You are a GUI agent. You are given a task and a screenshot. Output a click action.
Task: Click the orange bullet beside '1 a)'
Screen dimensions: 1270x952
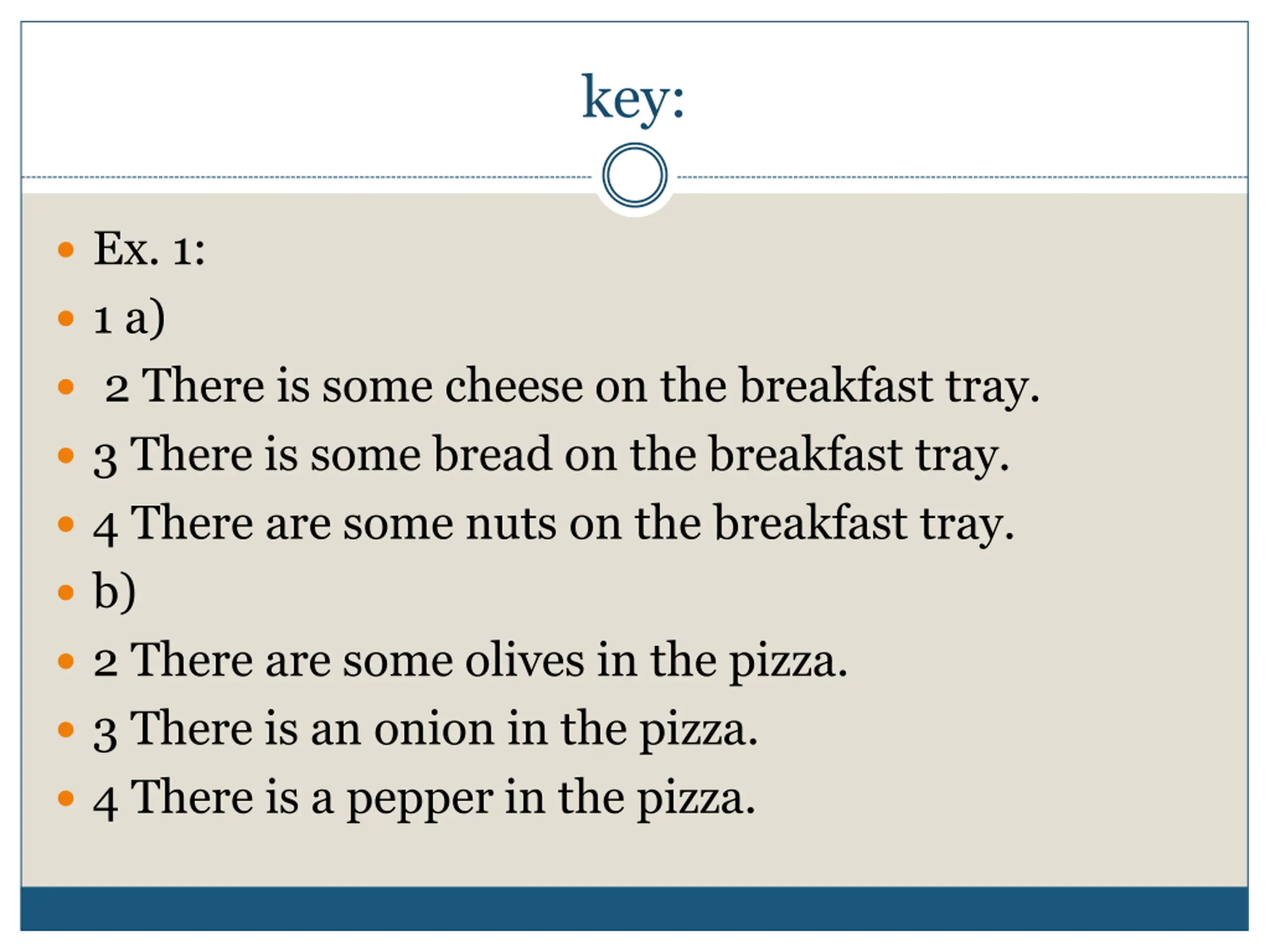click(x=66, y=318)
